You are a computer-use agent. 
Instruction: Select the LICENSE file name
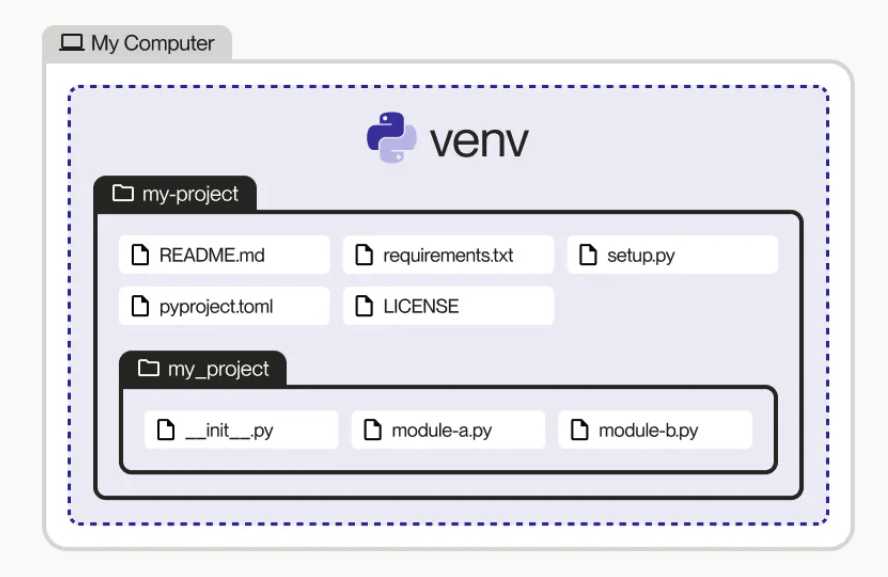pos(421,306)
